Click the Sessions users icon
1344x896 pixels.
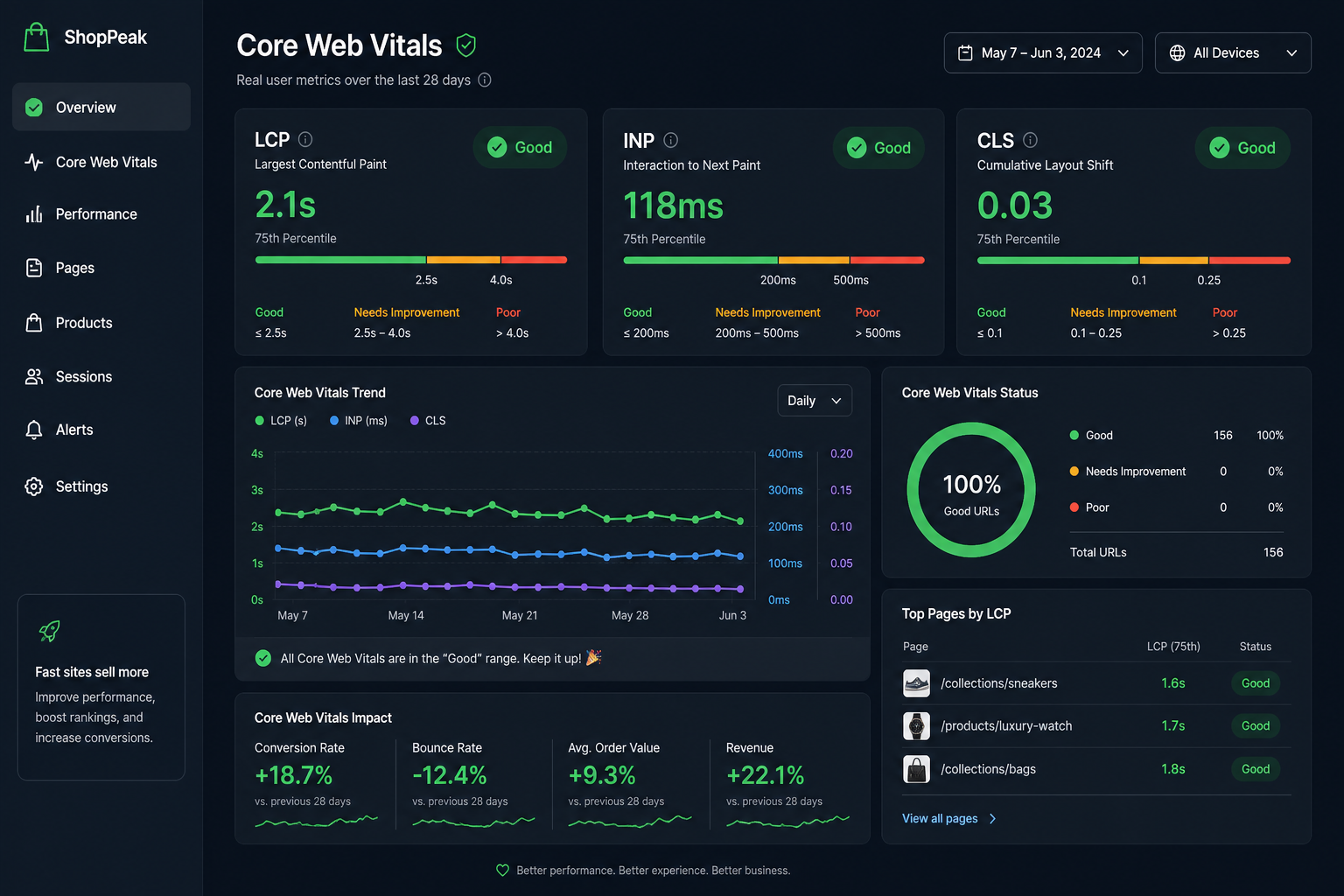34,376
